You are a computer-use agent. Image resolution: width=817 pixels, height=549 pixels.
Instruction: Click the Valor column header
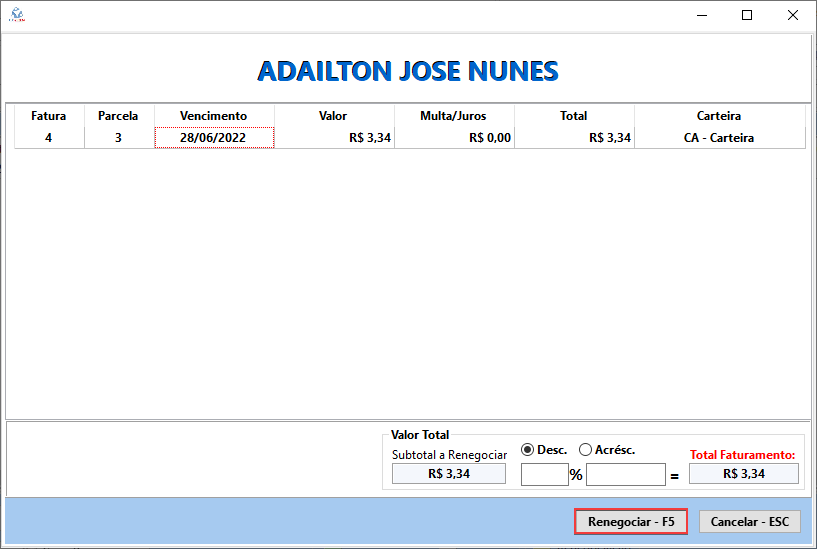click(333, 116)
